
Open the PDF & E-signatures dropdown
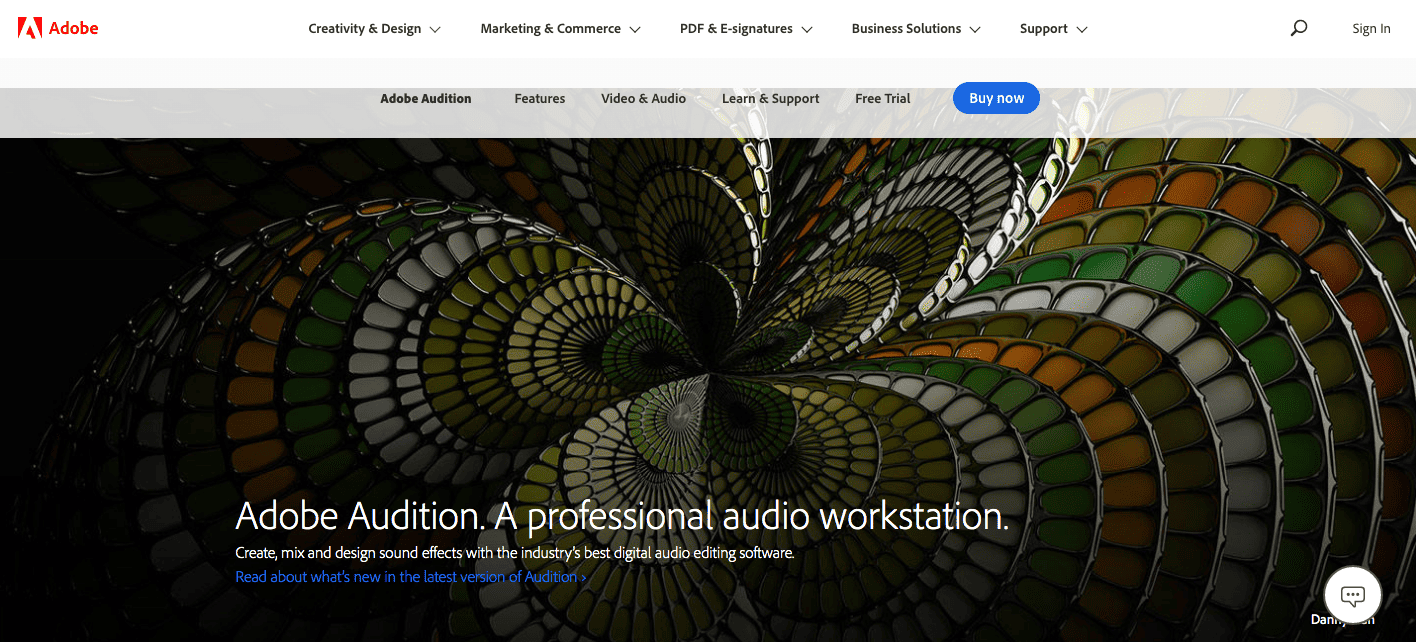pos(746,29)
